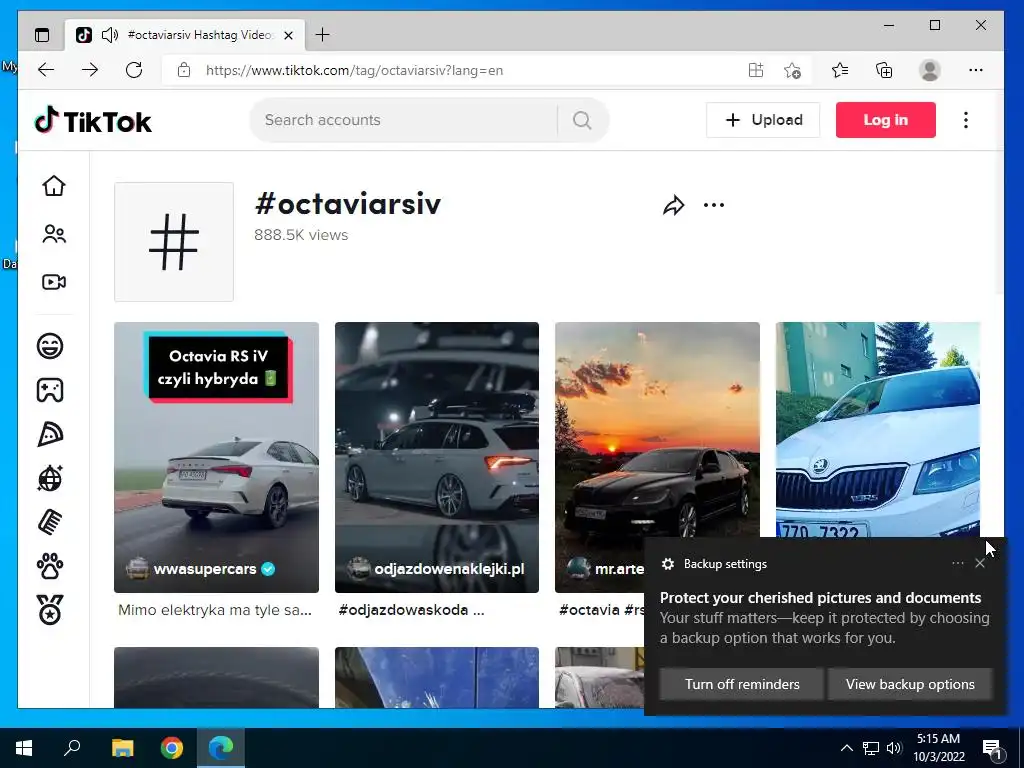Click Turn off reminders
Viewport: 1024px width, 768px height.
pos(742,684)
